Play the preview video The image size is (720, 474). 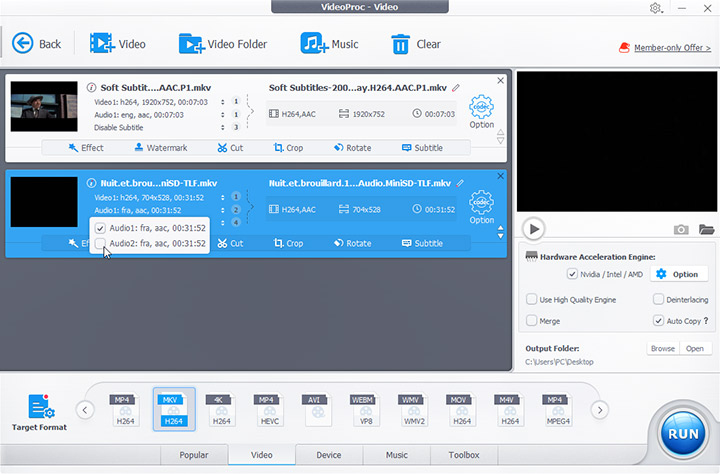click(x=534, y=229)
